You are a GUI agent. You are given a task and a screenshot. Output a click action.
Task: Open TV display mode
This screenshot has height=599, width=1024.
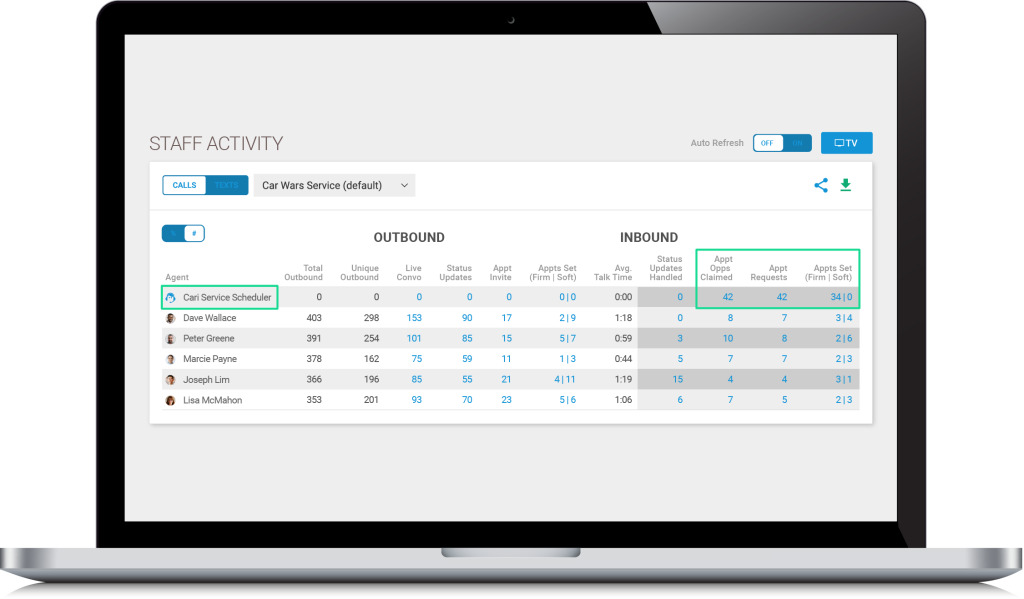(846, 143)
